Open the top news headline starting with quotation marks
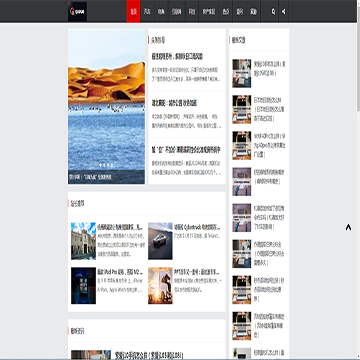 186,150
